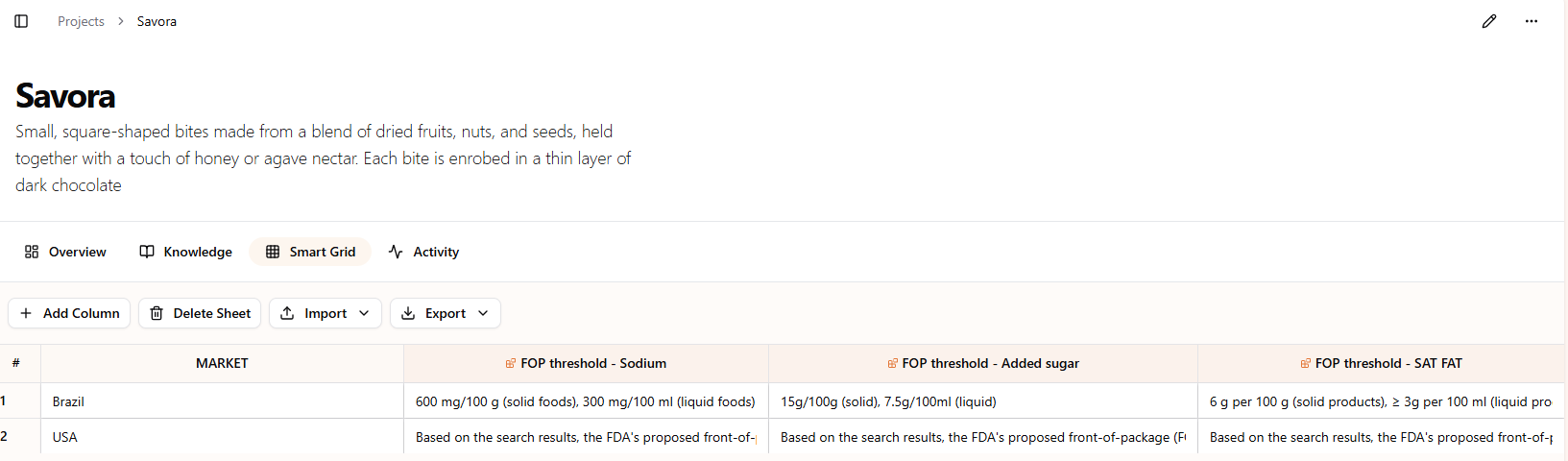
Task: Navigate to Projects breadcrumb link
Action: [x=81, y=21]
